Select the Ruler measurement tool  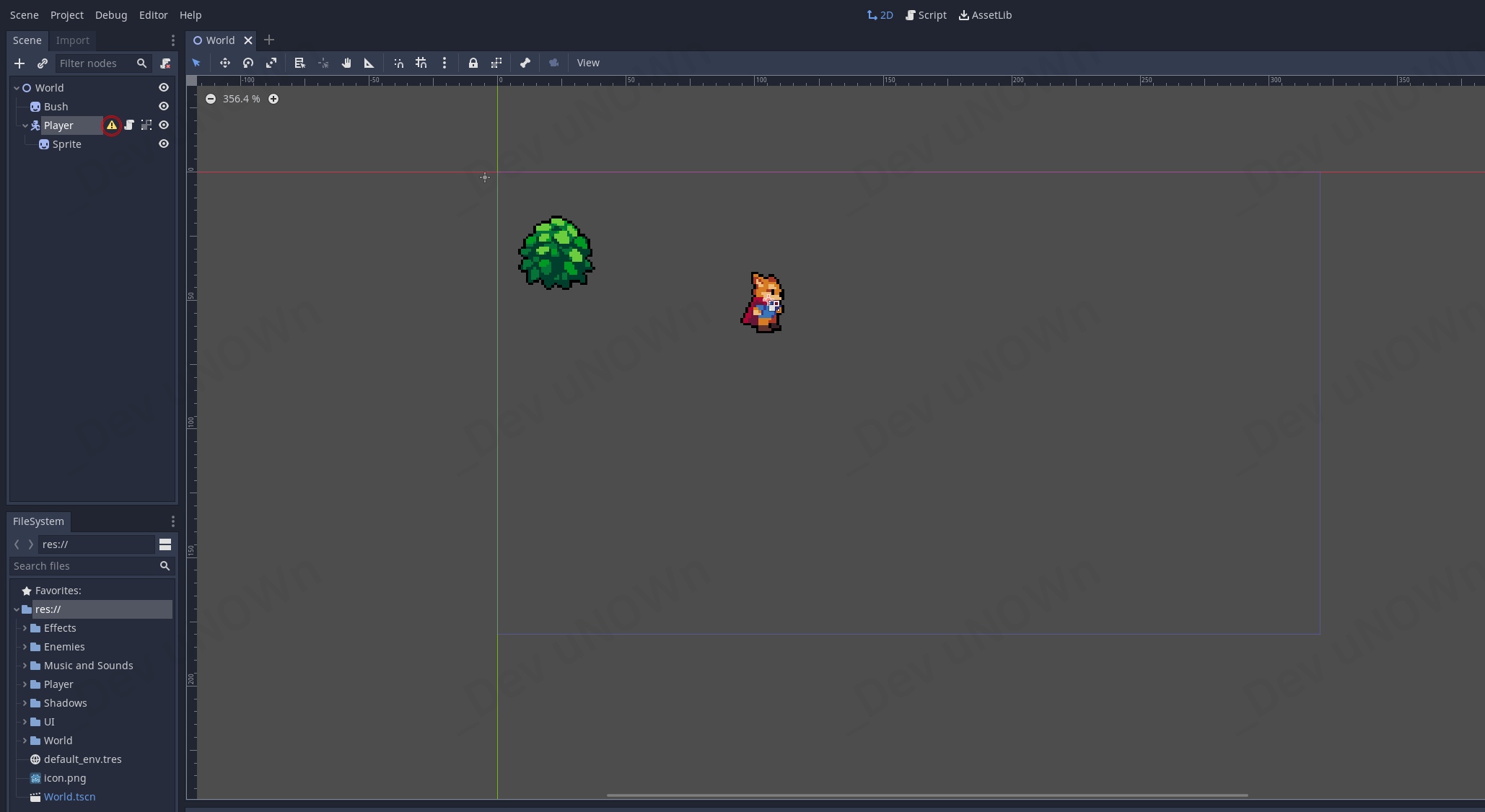pos(369,63)
